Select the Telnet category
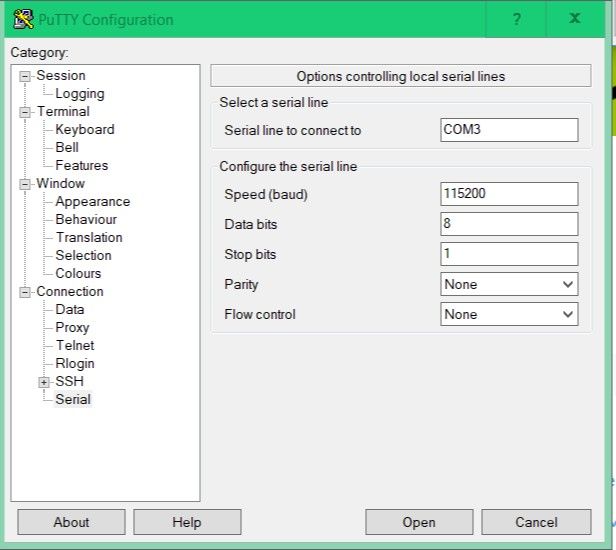 (x=75, y=345)
